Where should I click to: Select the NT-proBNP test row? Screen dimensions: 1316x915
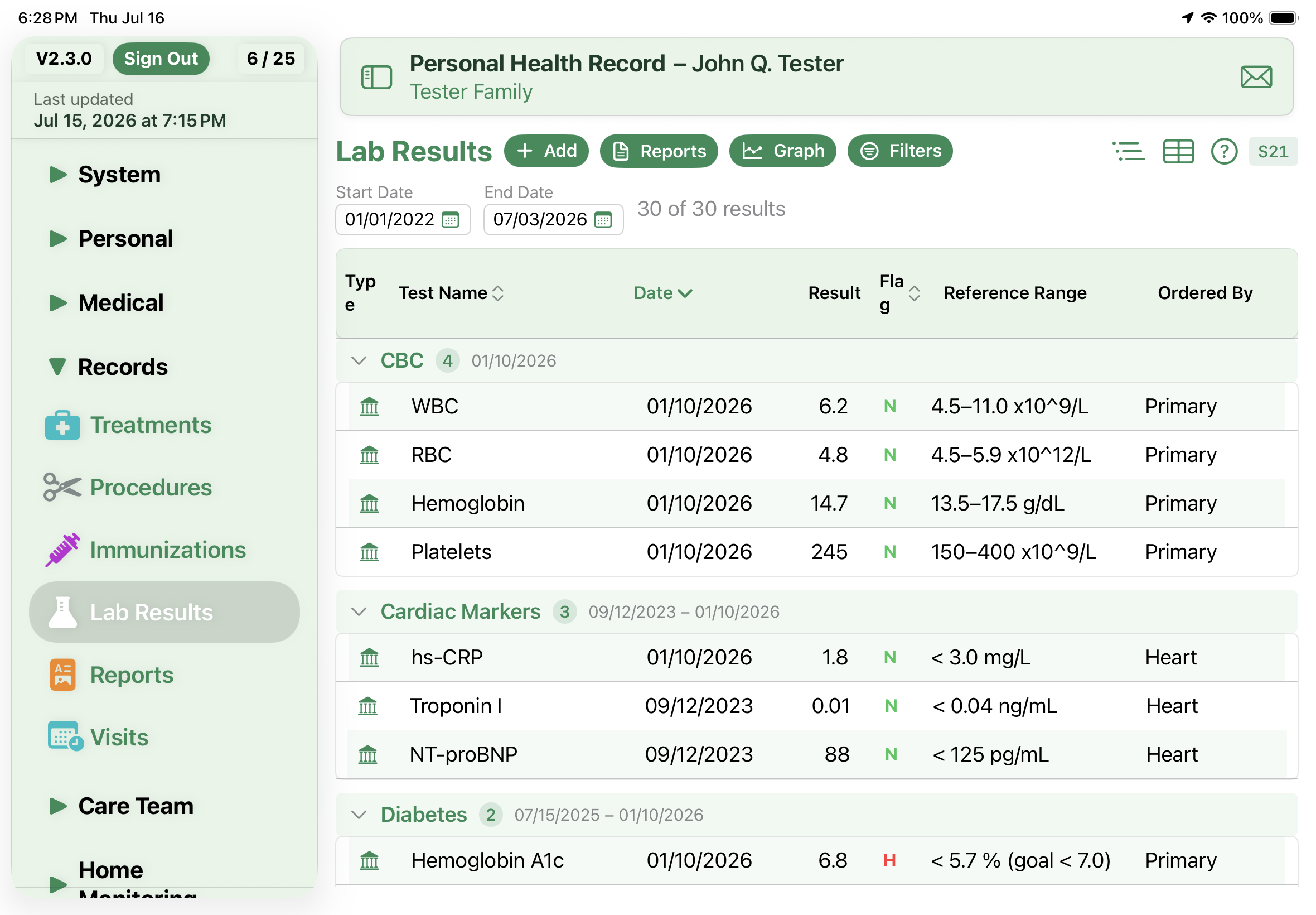click(x=816, y=754)
